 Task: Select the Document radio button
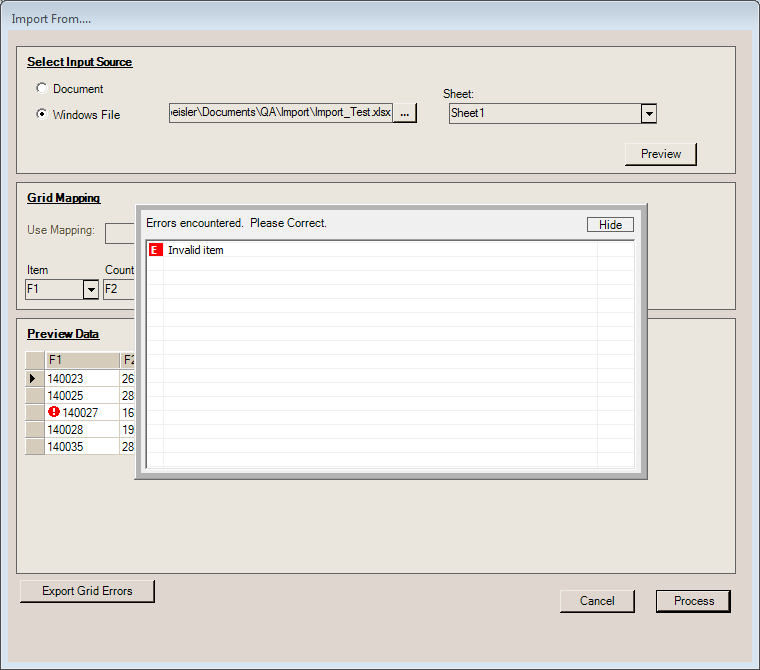coord(42,89)
